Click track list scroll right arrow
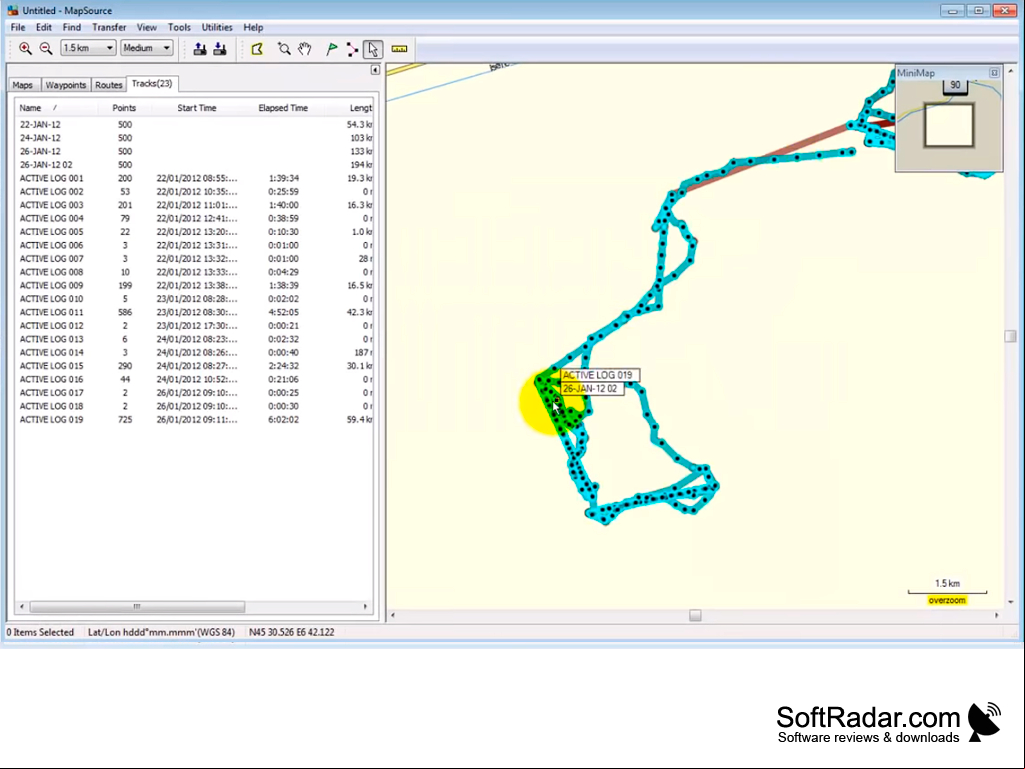This screenshot has width=1025, height=769. [365, 607]
